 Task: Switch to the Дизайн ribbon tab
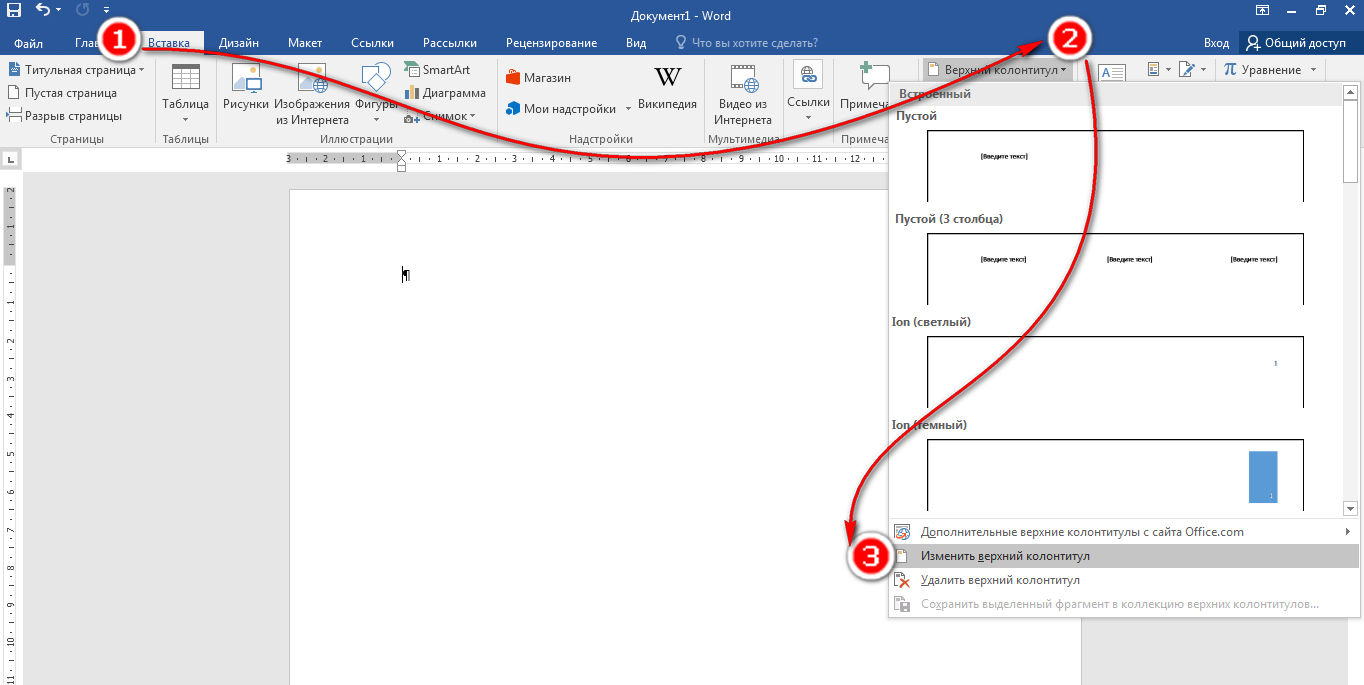239,43
